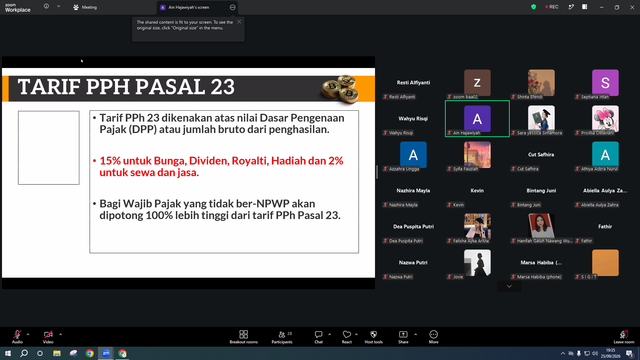Click the system tray volume icon

(x=595, y=353)
